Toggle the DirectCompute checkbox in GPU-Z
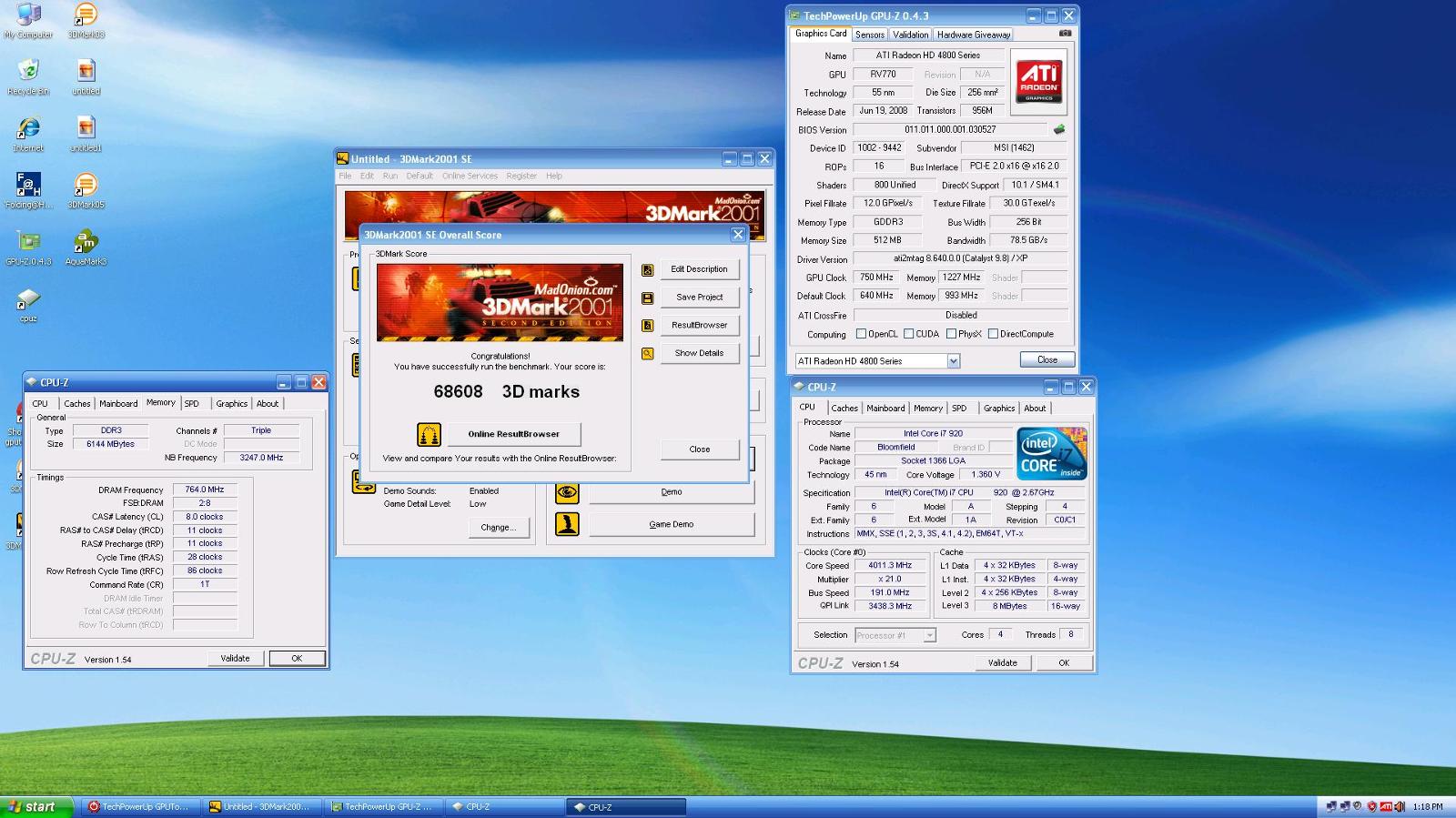Image resolution: width=1456 pixels, height=818 pixels. [993, 334]
